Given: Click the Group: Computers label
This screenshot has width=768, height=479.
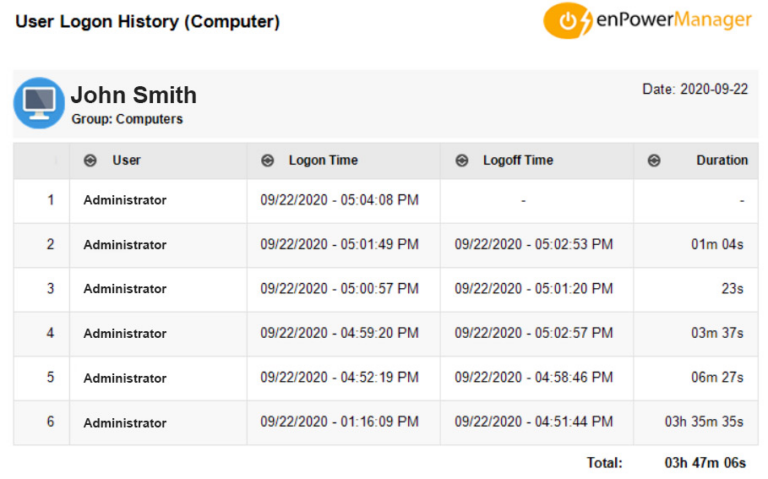Looking at the screenshot, I should point(127,119).
